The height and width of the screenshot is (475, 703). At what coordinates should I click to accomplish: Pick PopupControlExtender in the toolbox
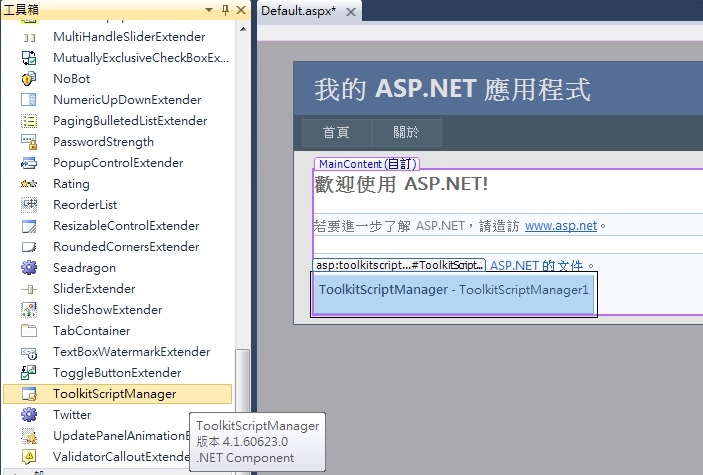(118, 163)
